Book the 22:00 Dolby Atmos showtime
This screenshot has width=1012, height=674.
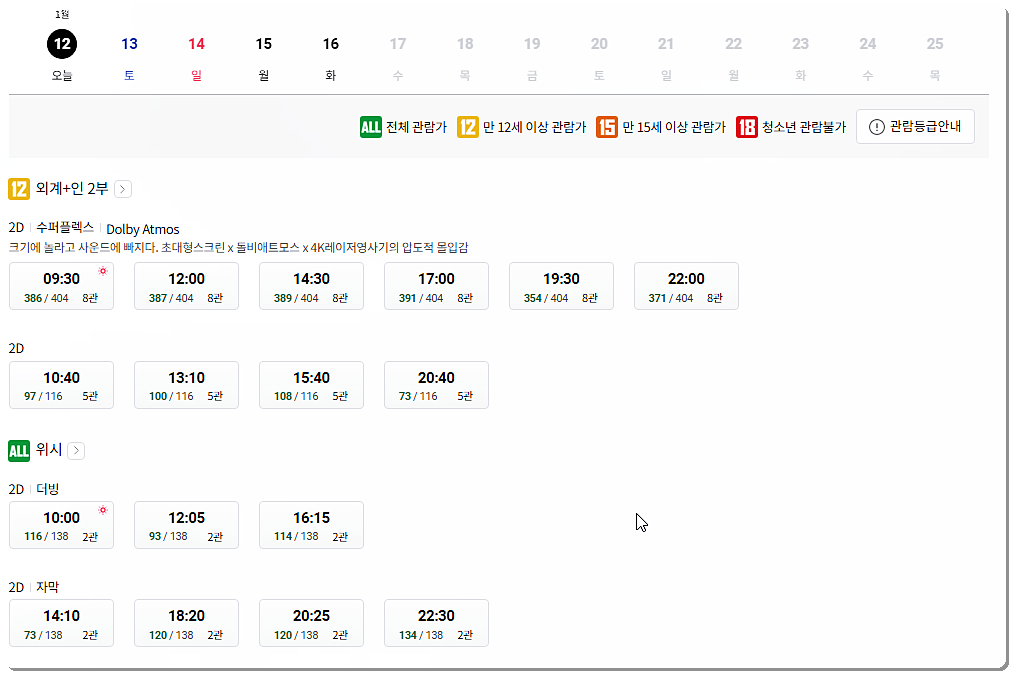point(686,286)
